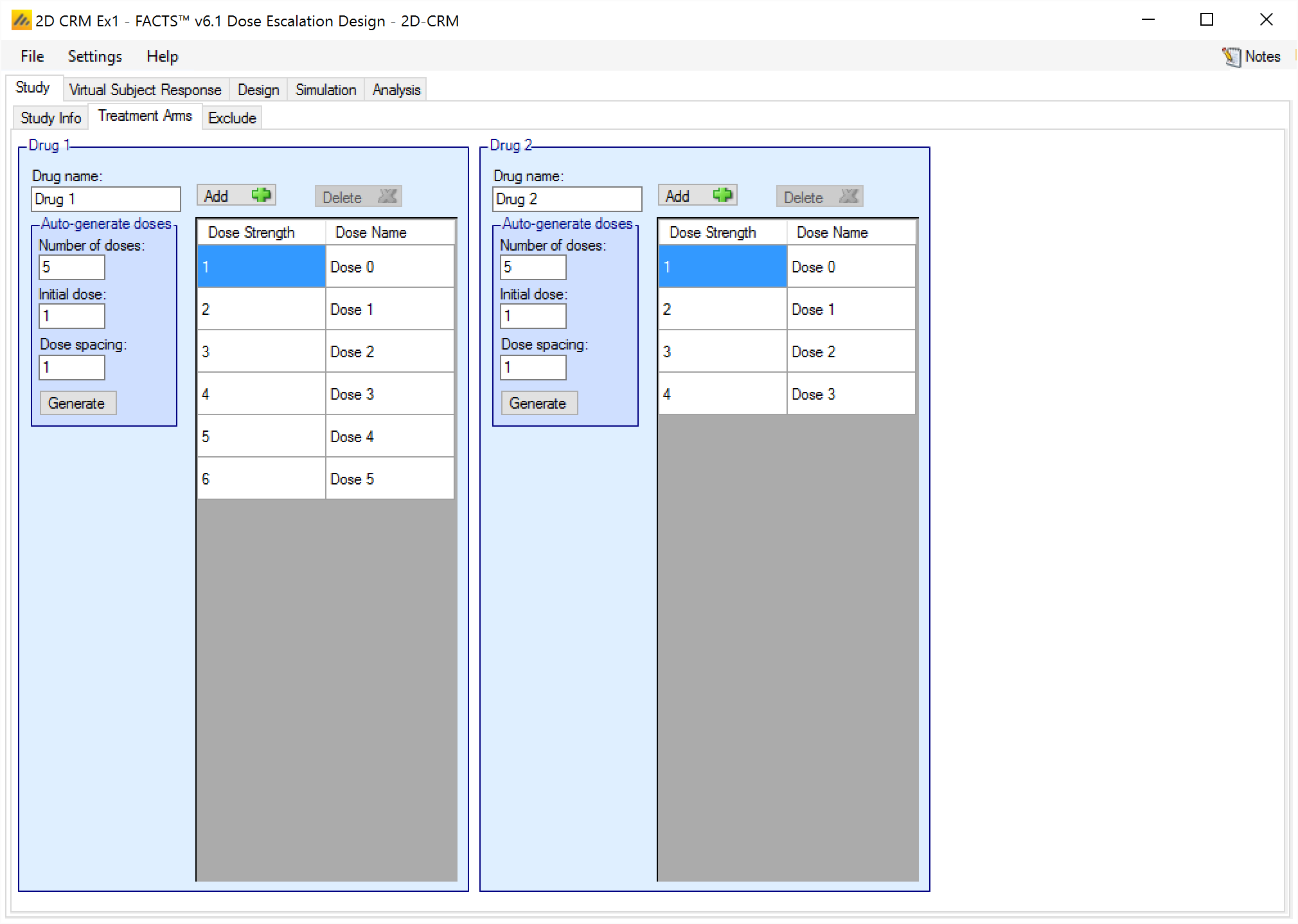Click green plus Add icon for Drug 2
The height and width of the screenshot is (924, 1298).
[722, 195]
